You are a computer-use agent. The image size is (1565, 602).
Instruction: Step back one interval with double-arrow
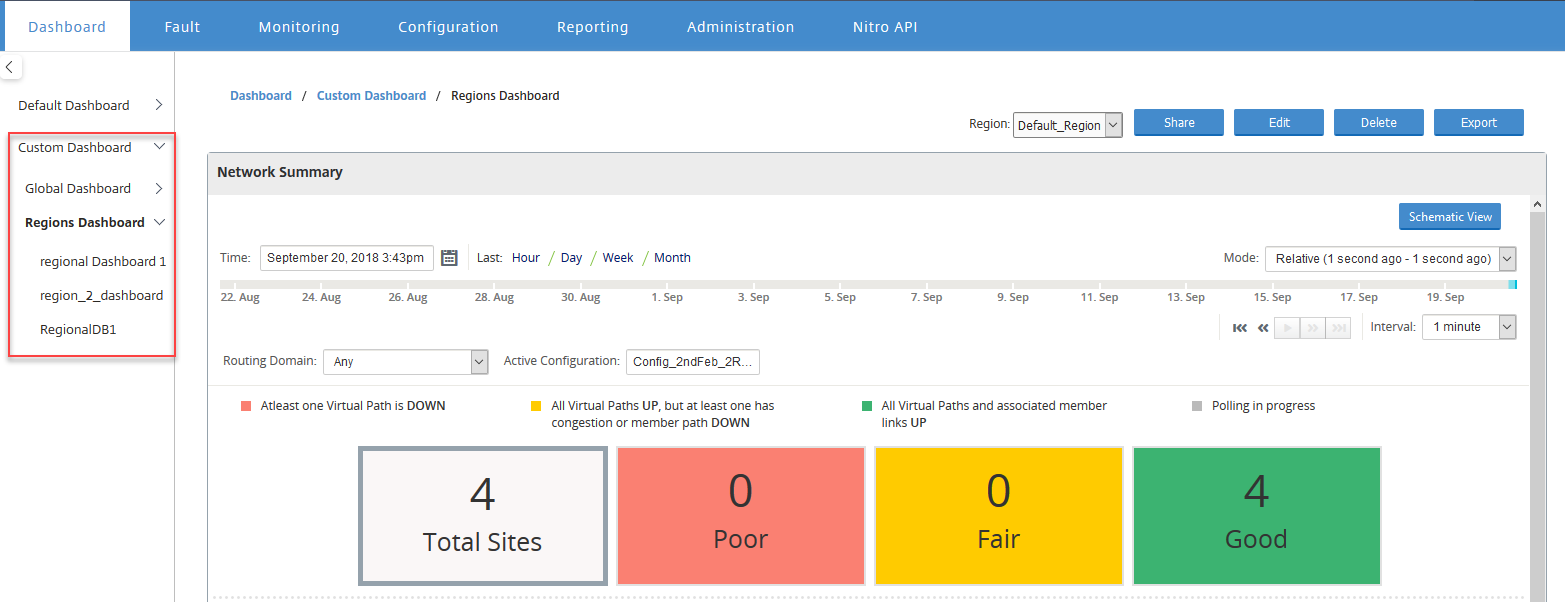click(1263, 327)
